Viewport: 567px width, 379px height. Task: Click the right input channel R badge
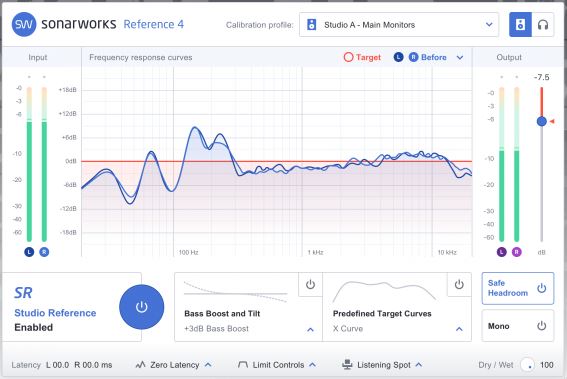[44, 252]
